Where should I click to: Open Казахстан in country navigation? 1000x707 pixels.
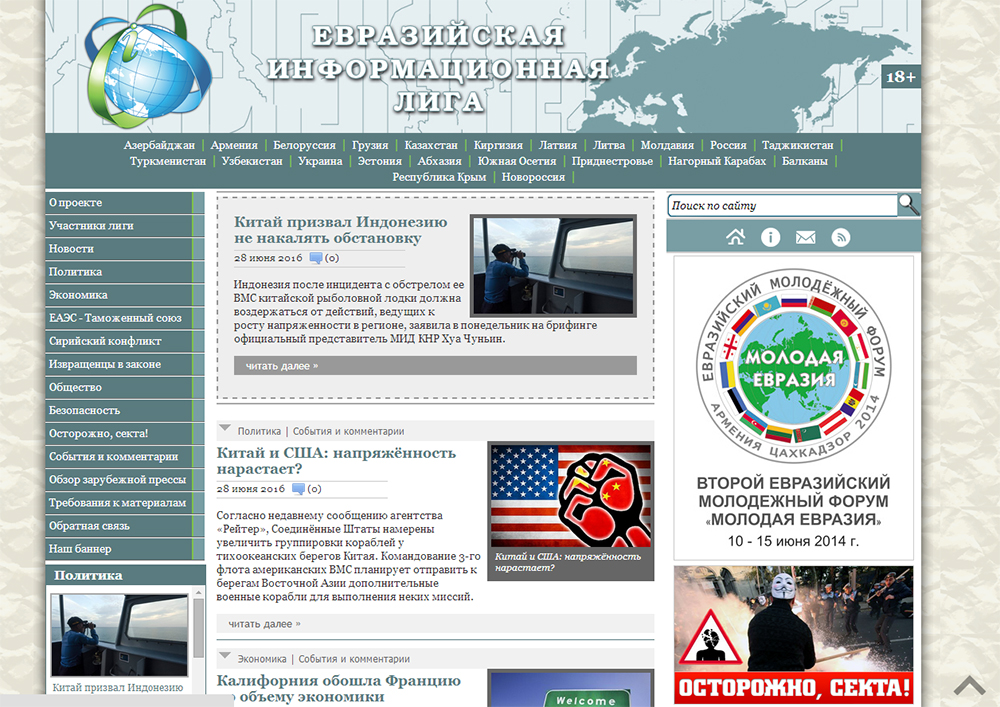click(431, 145)
